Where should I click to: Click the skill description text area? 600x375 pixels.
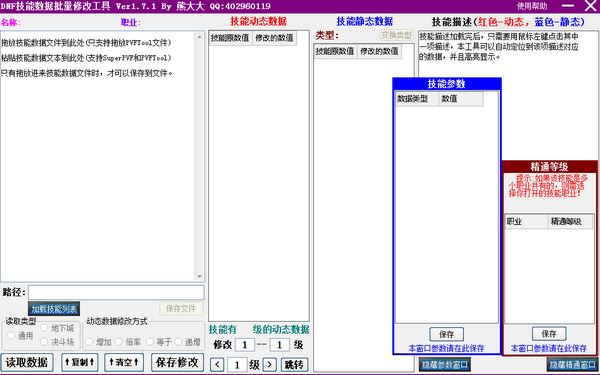tap(508, 96)
